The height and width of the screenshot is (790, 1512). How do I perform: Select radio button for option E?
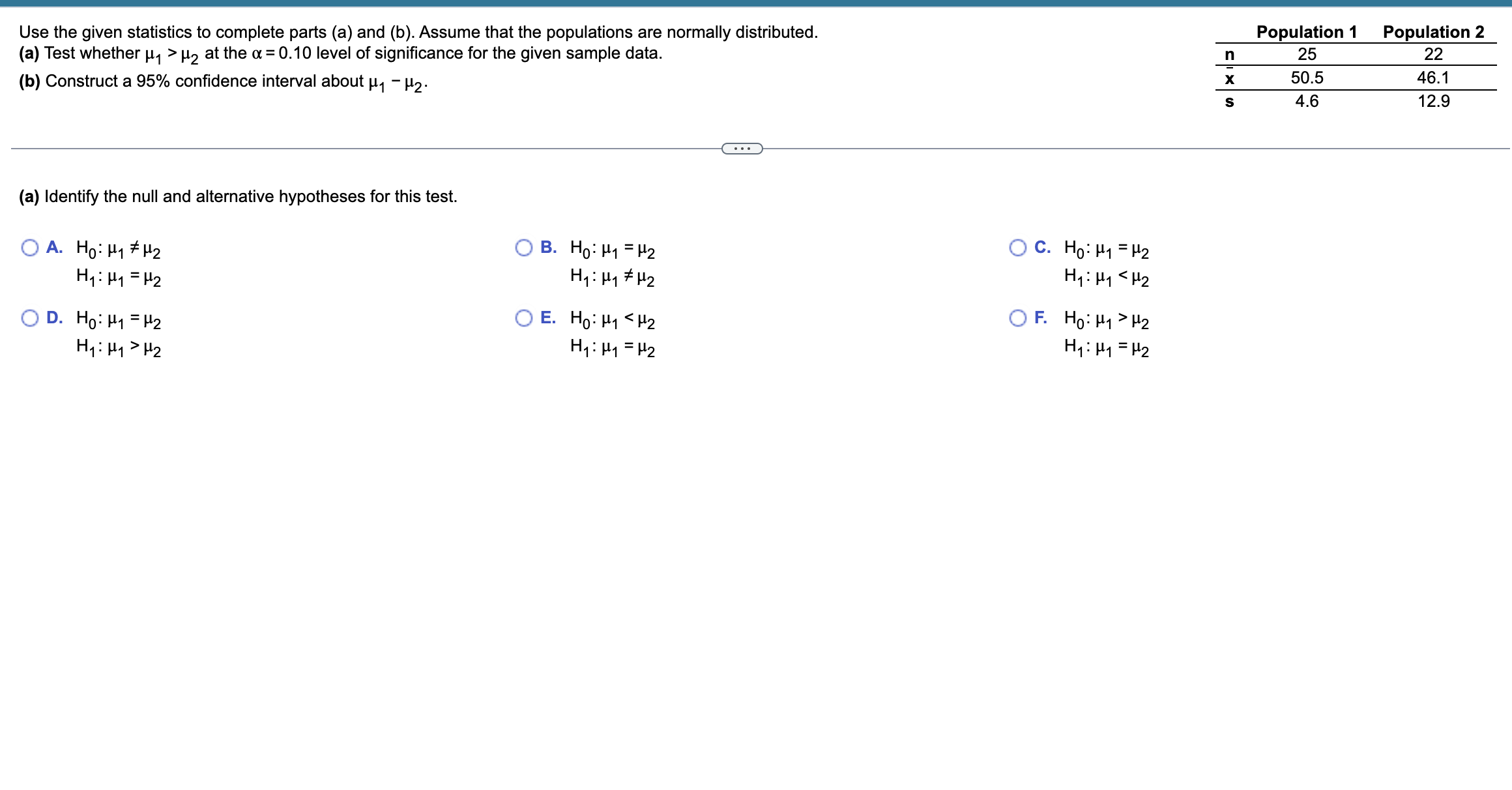(524, 317)
